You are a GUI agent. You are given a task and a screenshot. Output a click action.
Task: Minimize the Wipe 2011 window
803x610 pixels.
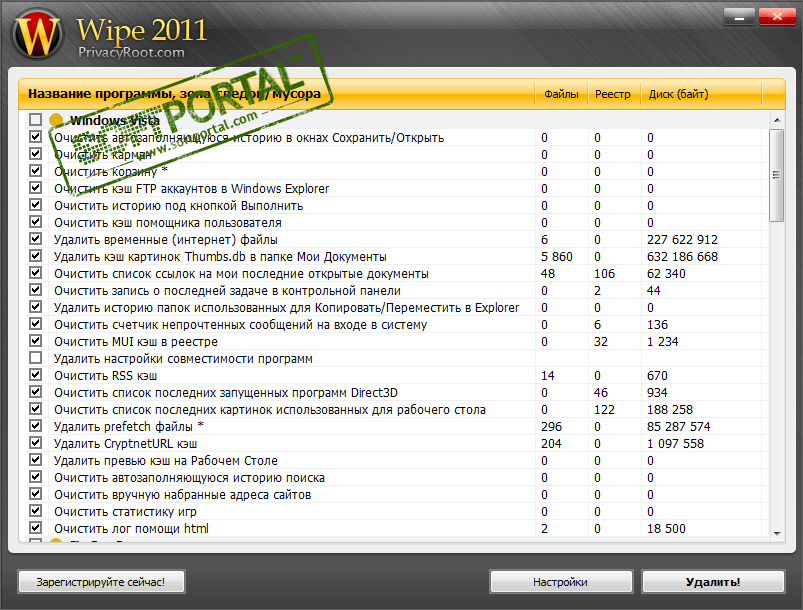point(739,17)
